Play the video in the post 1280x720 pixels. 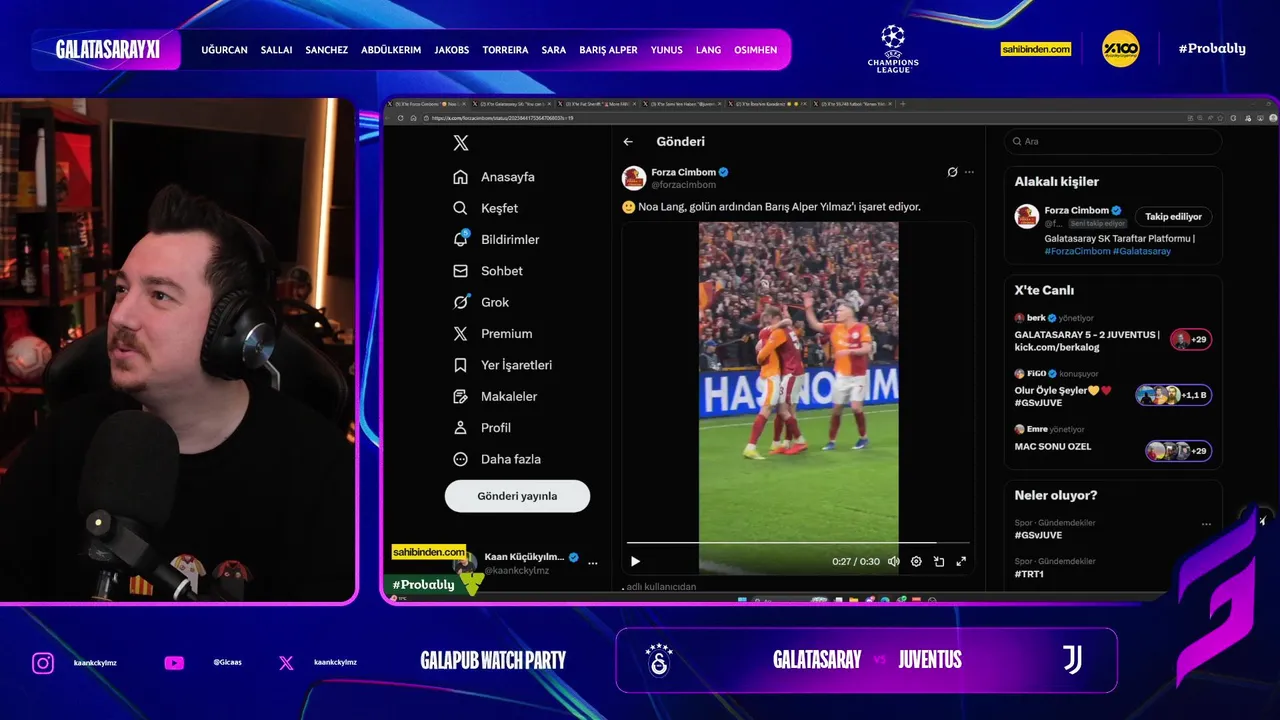point(635,562)
